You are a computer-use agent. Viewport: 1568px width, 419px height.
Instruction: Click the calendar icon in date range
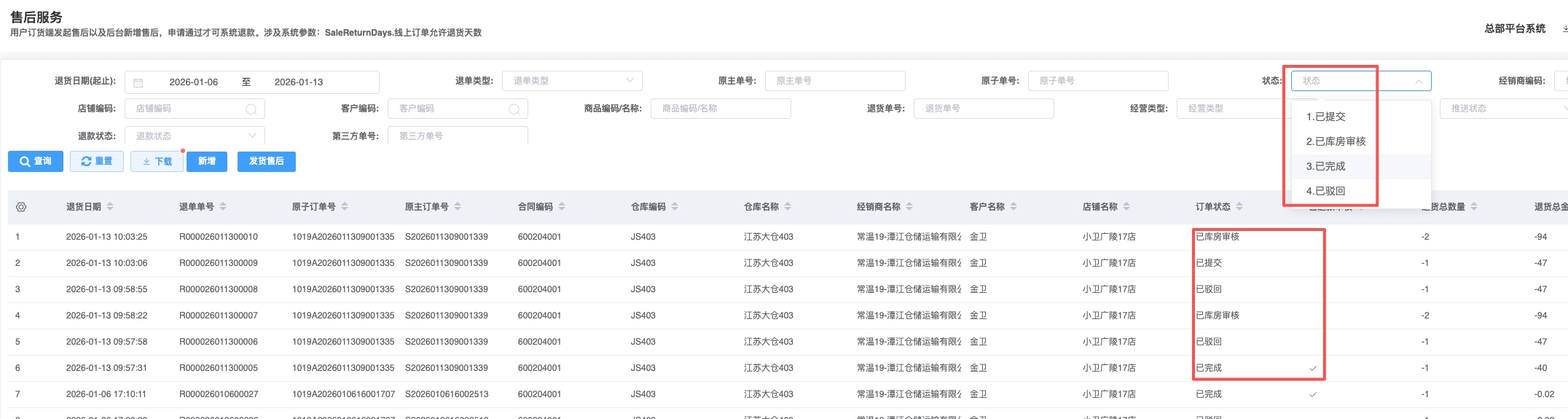click(x=138, y=82)
